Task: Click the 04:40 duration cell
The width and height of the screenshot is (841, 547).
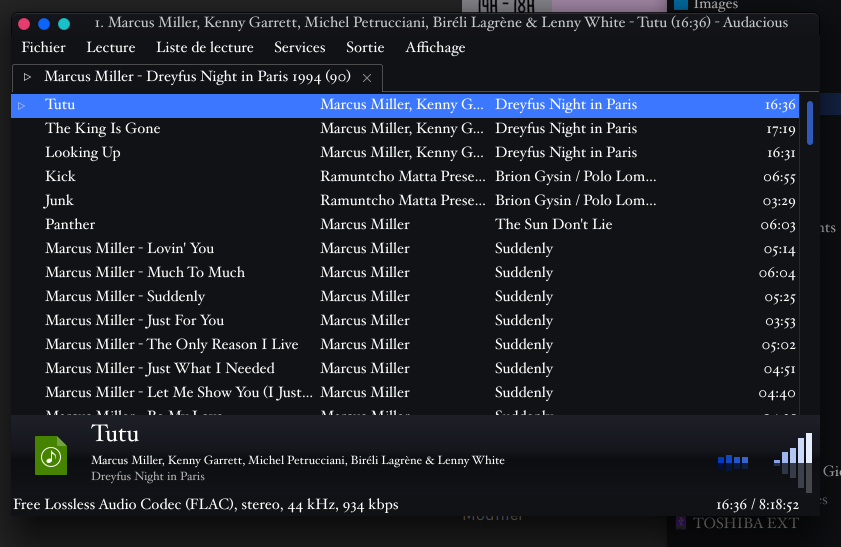Action: 777,394
